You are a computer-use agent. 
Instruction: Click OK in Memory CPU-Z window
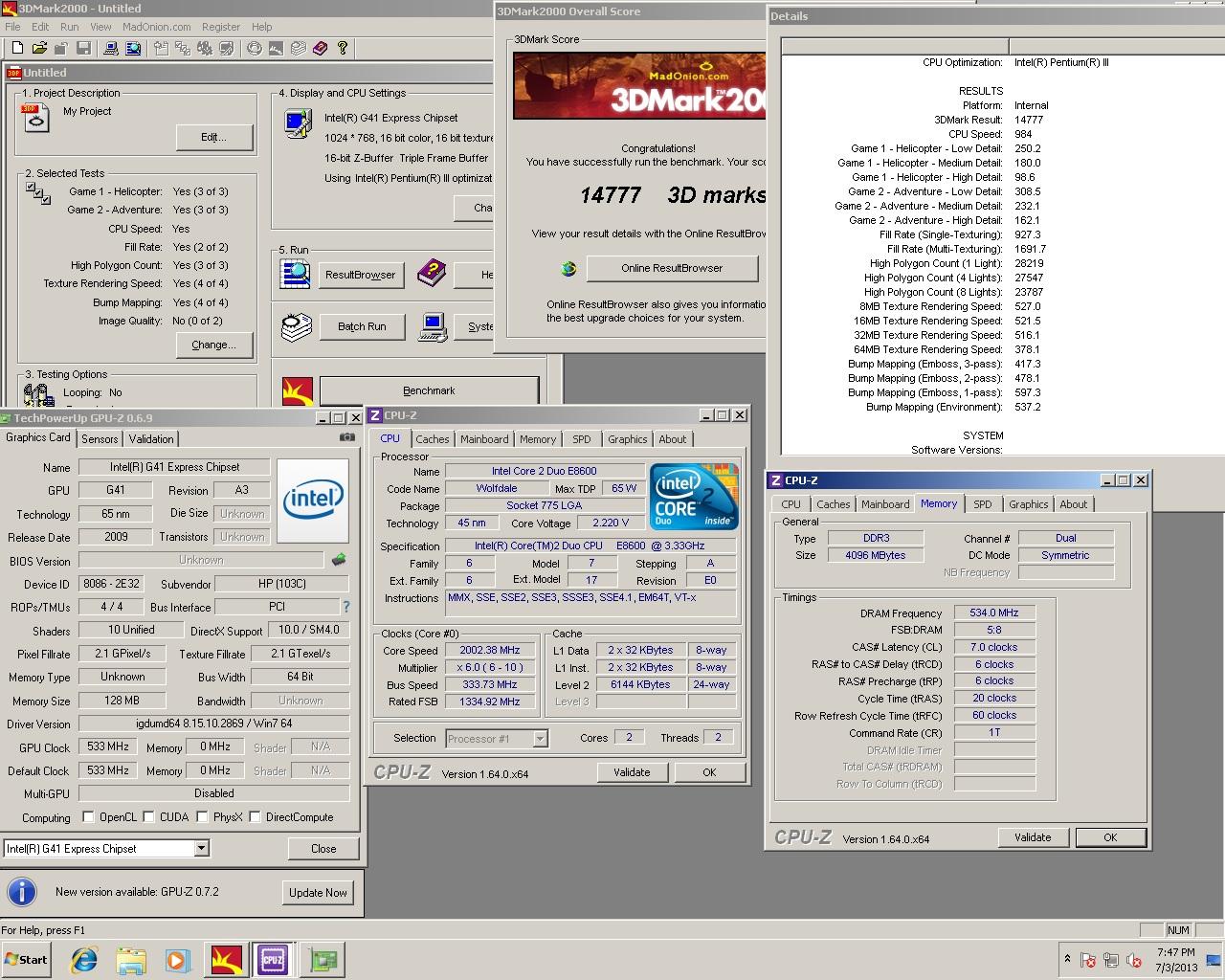pyautogui.click(x=1110, y=837)
